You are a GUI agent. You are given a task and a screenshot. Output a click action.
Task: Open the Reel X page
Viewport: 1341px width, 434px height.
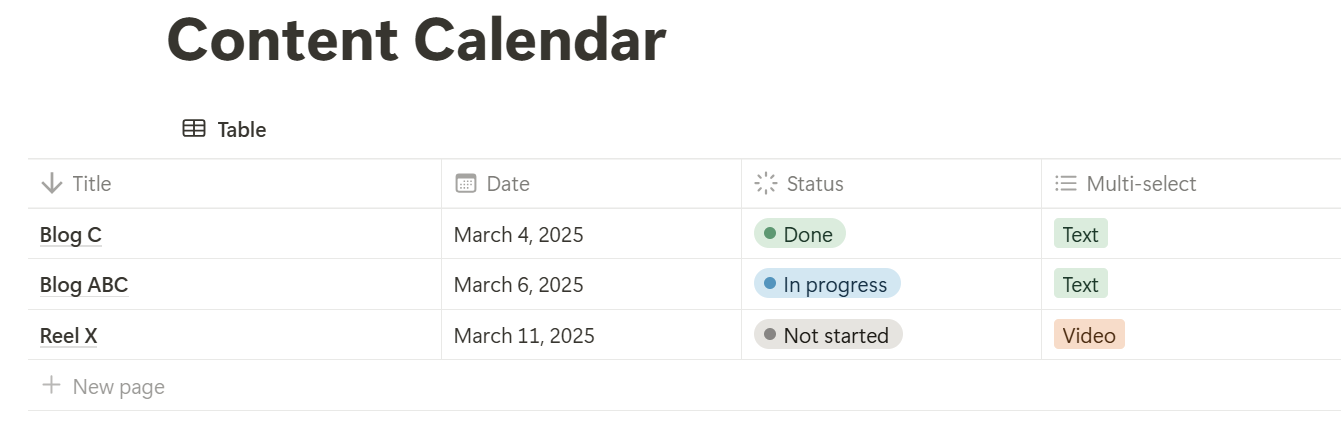pos(69,335)
